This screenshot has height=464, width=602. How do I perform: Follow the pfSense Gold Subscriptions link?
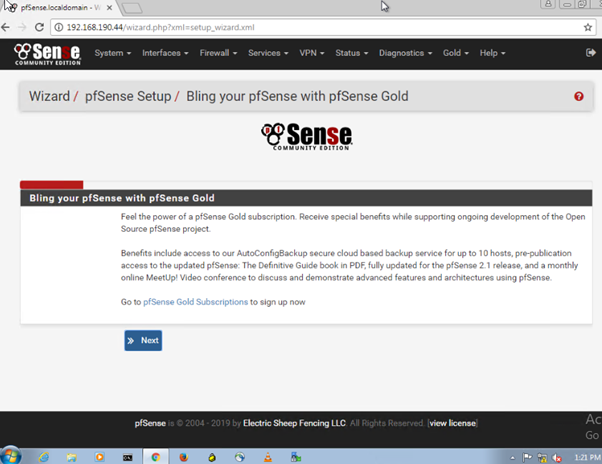click(195, 302)
